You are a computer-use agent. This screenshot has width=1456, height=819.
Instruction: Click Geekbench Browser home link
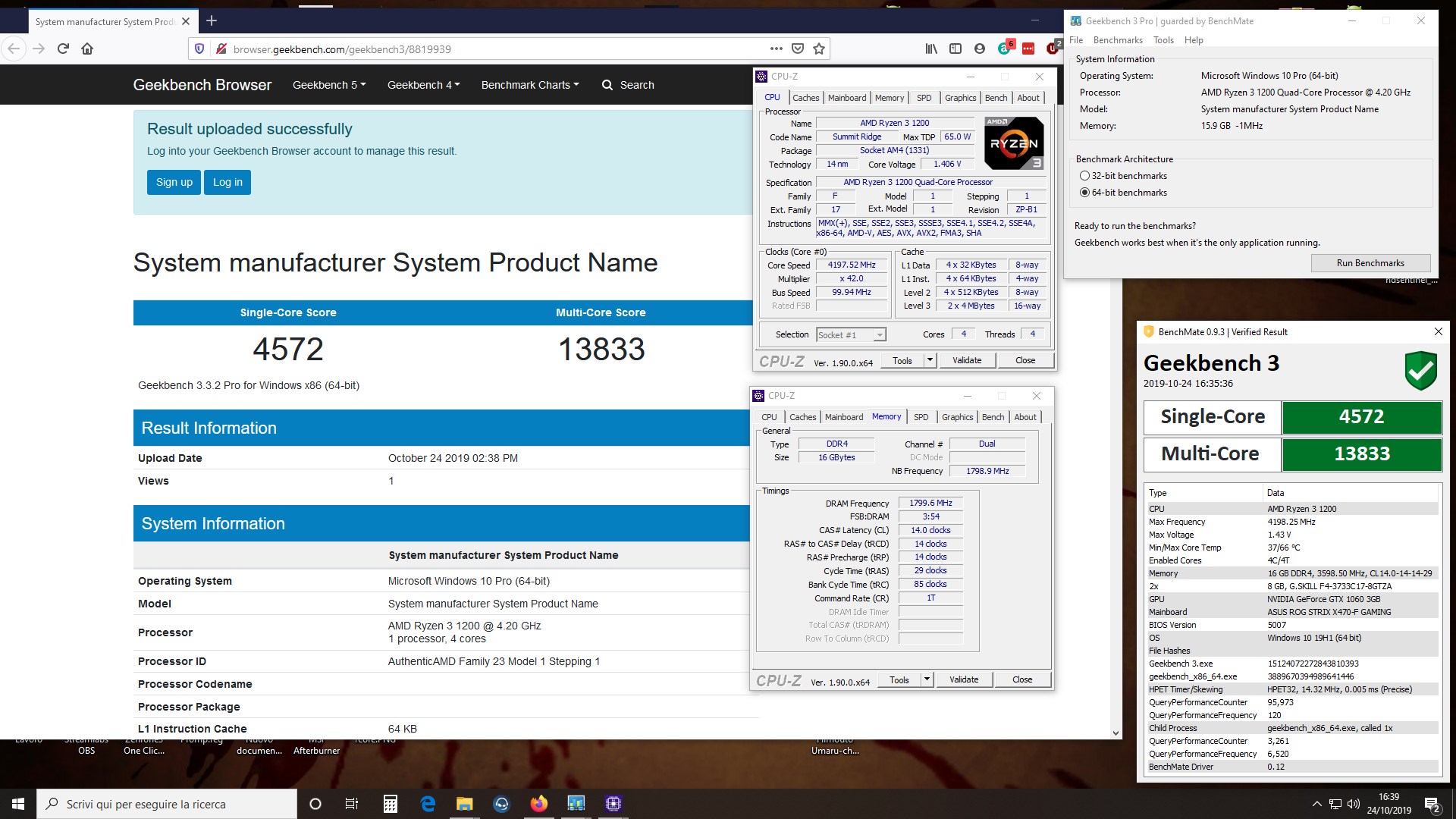pos(202,85)
